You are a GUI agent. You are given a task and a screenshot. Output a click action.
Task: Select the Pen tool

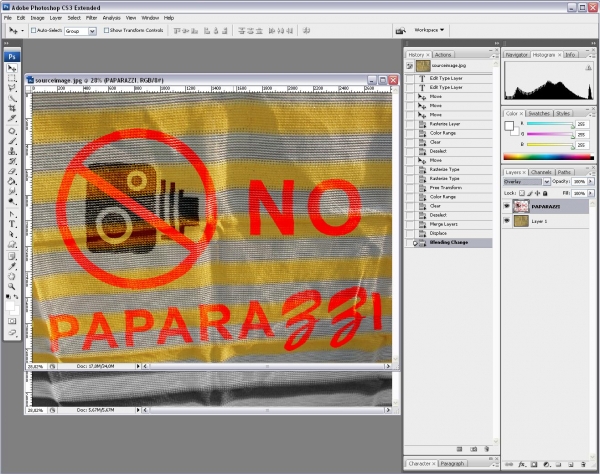(x=12, y=214)
